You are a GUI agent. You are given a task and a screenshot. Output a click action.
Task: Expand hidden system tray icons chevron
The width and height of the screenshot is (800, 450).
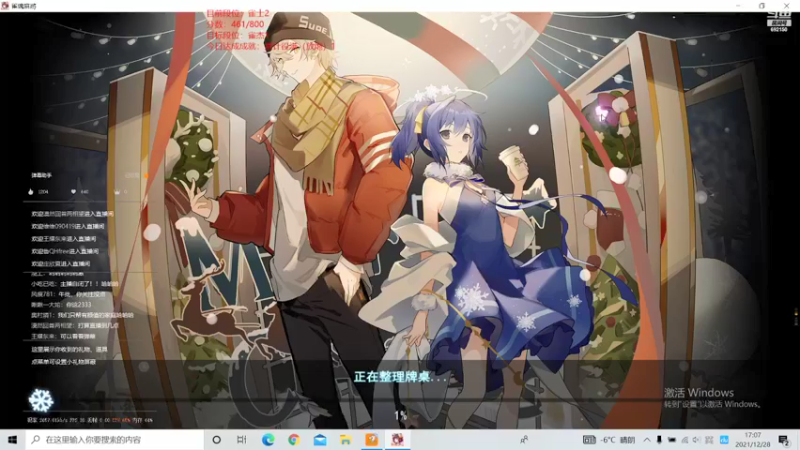pos(647,439)
